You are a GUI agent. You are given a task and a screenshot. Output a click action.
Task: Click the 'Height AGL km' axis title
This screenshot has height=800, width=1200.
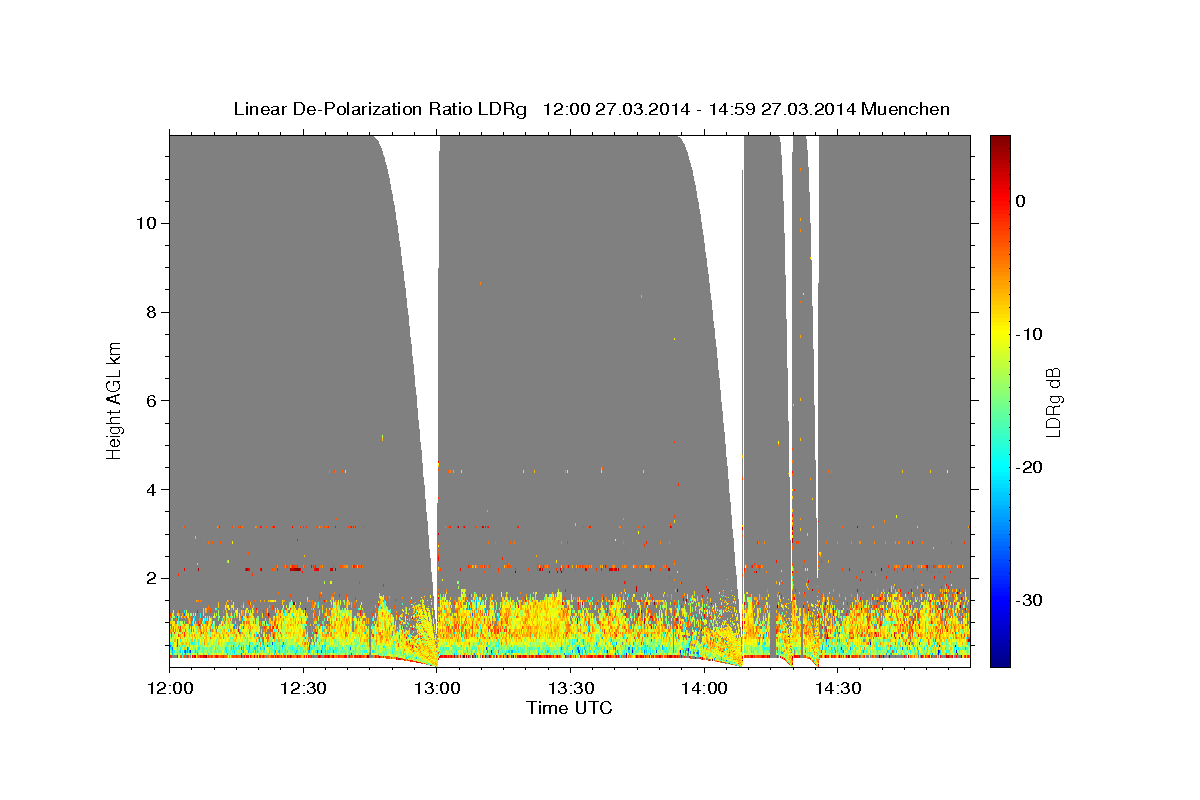[114, 399]
